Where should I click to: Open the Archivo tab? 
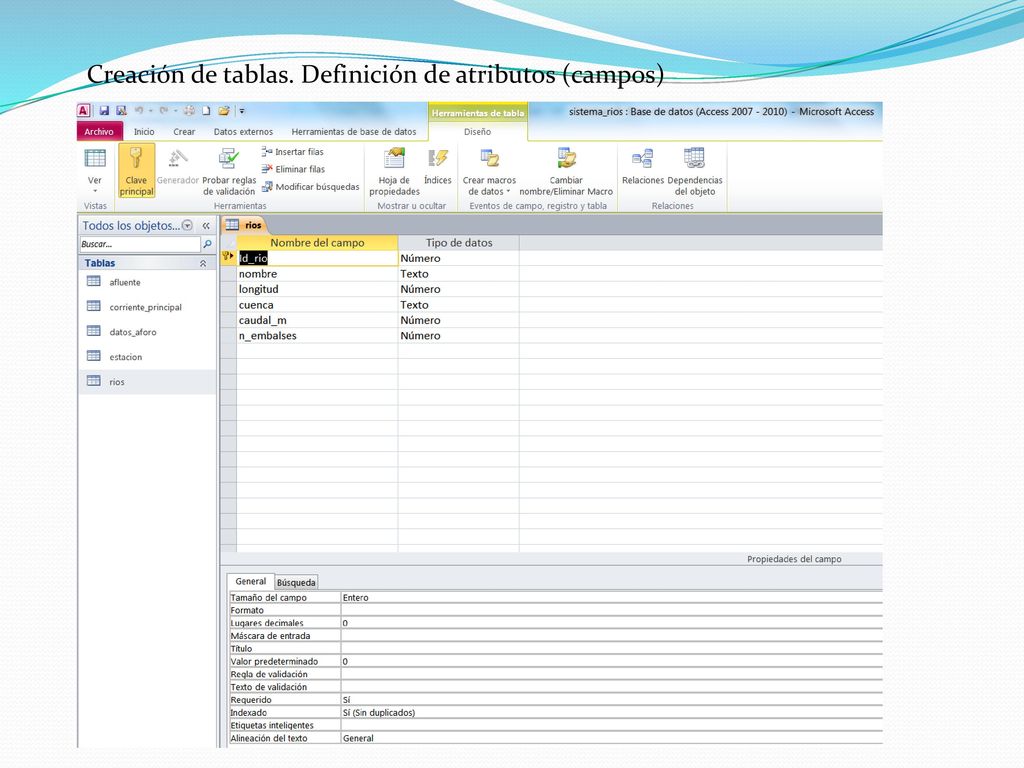pos(99,131)
